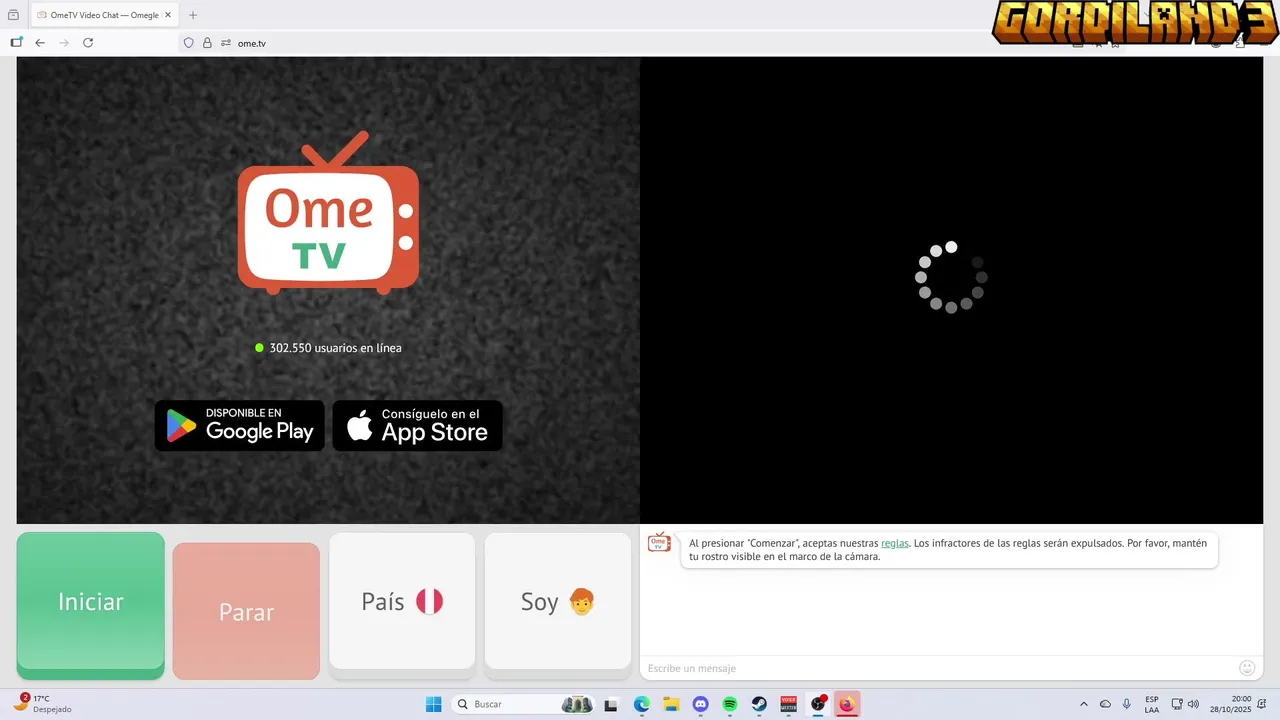Go back with the back arrow

click(x=40, y=43)
